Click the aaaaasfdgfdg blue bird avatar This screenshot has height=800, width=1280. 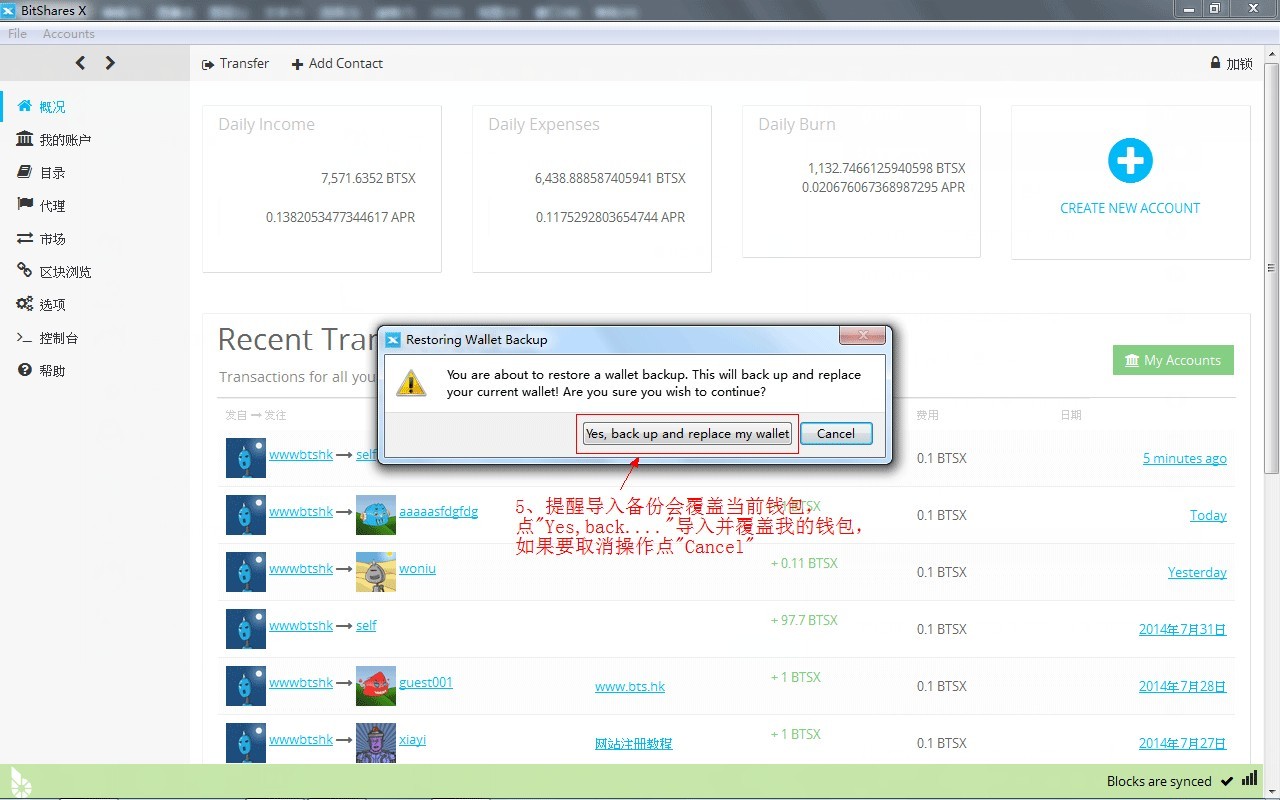pos(376,515)
